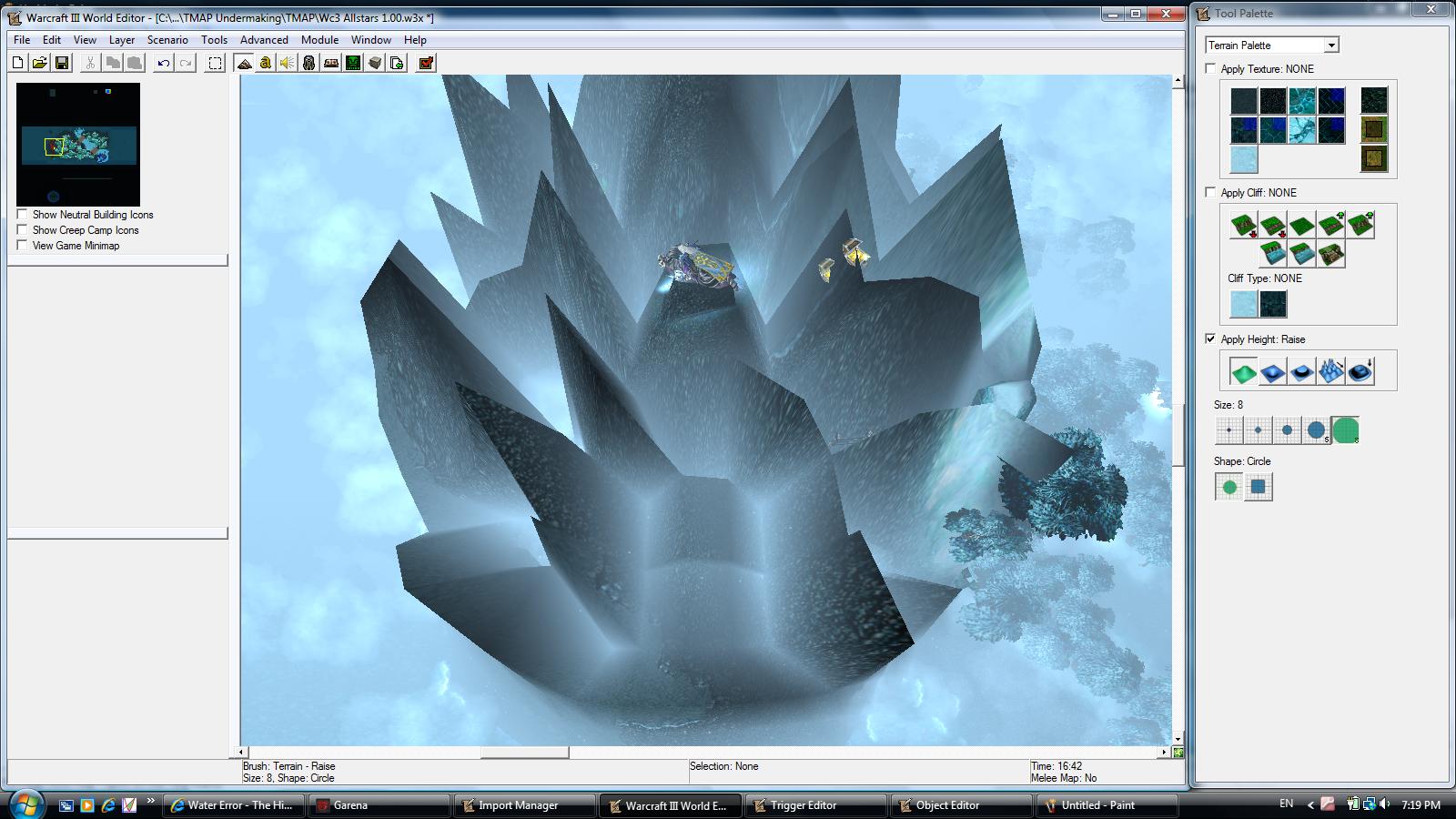Select cliff tool lowering terrain two levels
This screenshot has width=1456, height=819.
click(x=1243, y=225)
